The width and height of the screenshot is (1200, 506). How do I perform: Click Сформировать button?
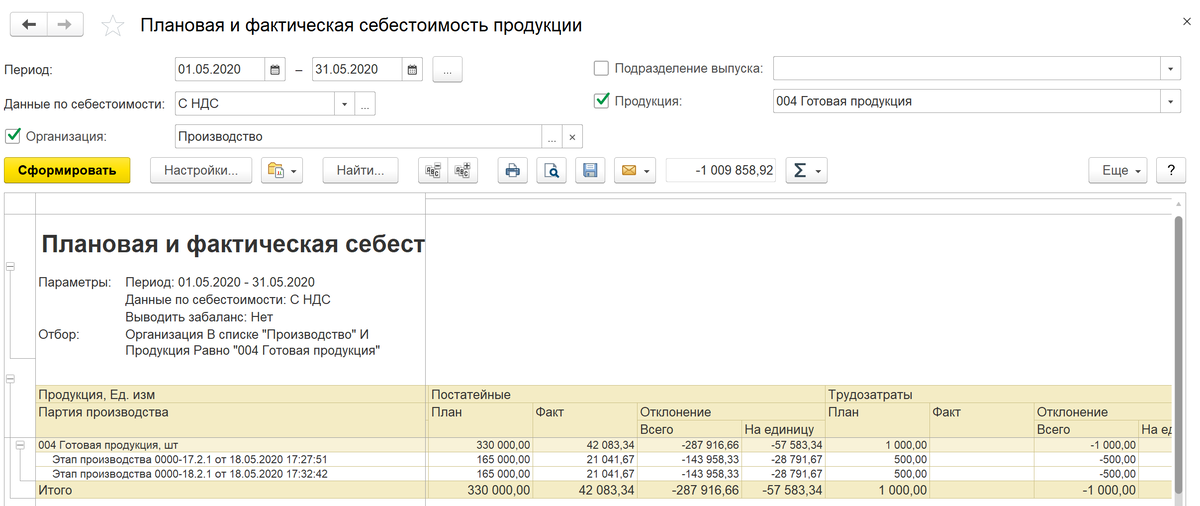(67, 171)
